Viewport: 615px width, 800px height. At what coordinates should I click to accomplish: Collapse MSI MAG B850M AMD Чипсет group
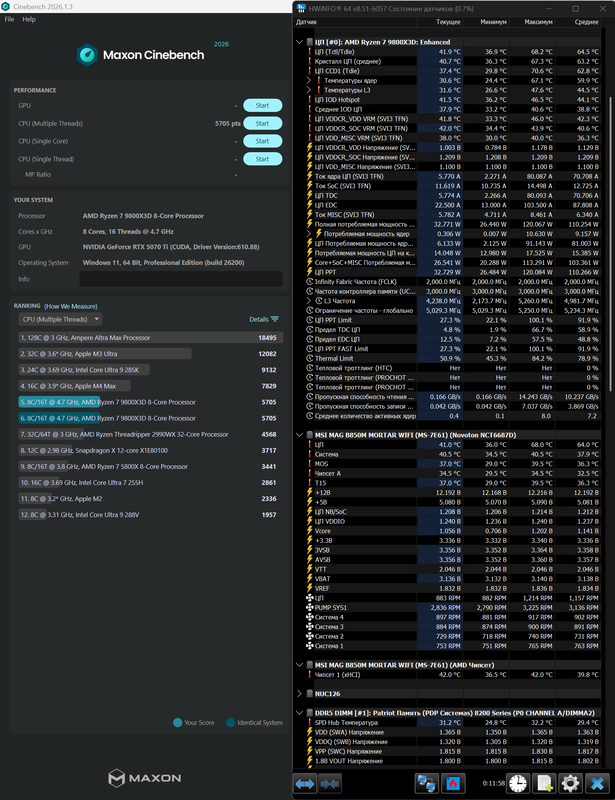pos(300,665)
